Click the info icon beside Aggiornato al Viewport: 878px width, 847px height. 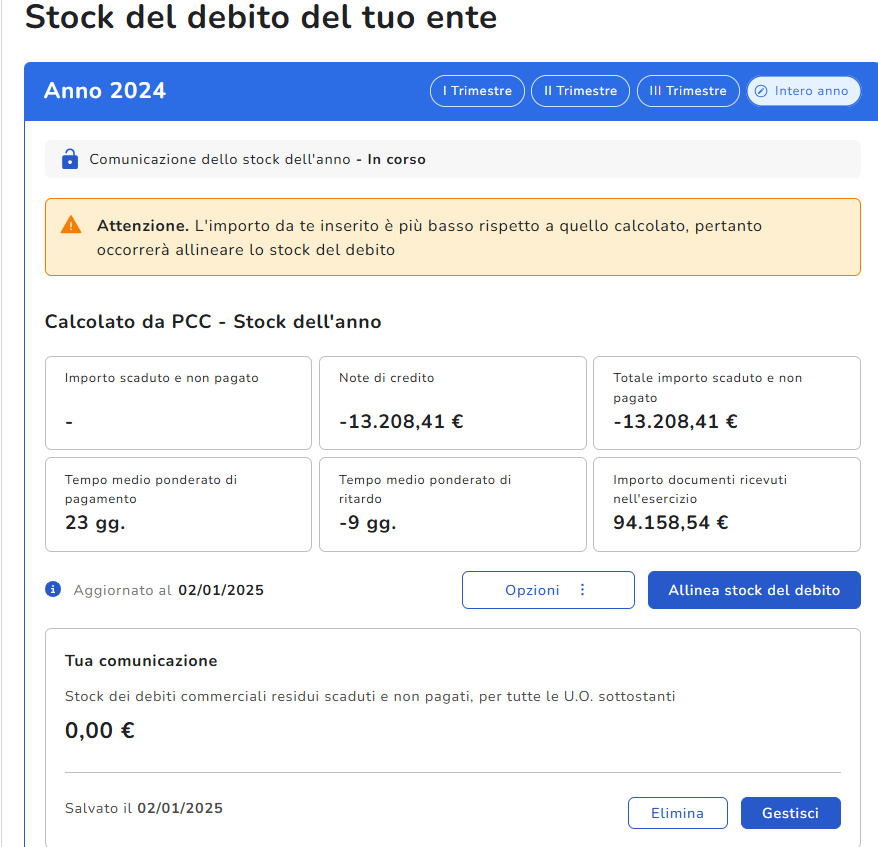coord(54,589)
